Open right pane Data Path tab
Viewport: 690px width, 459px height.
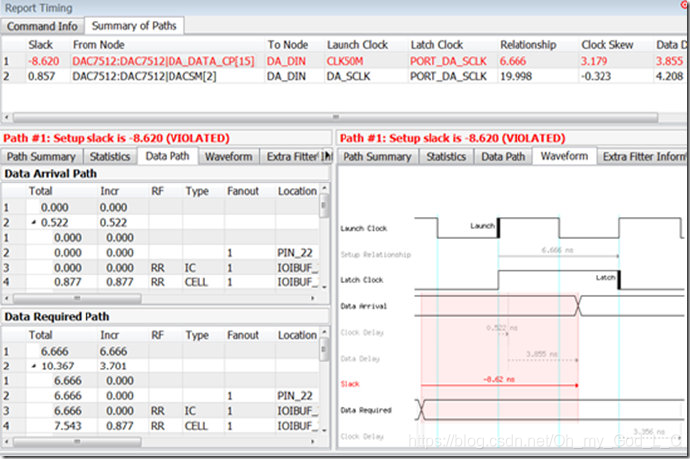tap(503, 157)
